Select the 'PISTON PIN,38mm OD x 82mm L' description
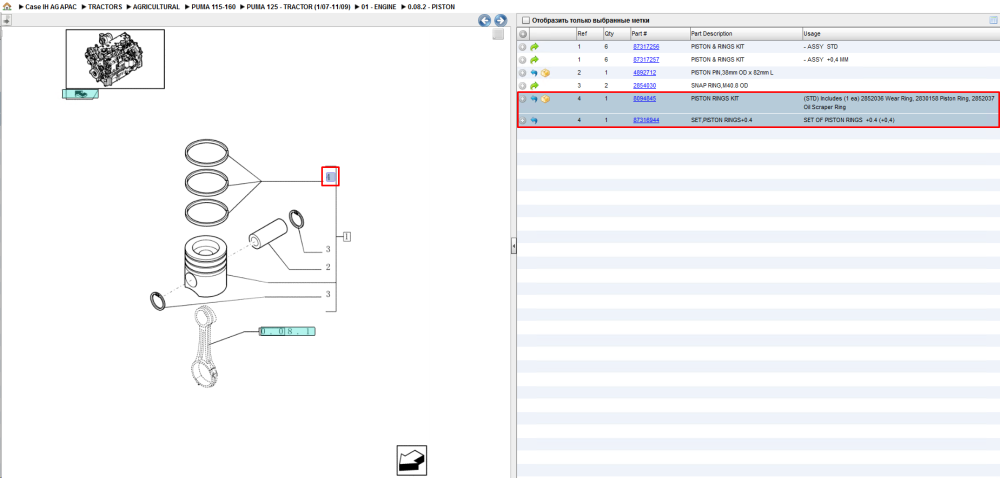1000x478 pixels. tap(732, 73)
